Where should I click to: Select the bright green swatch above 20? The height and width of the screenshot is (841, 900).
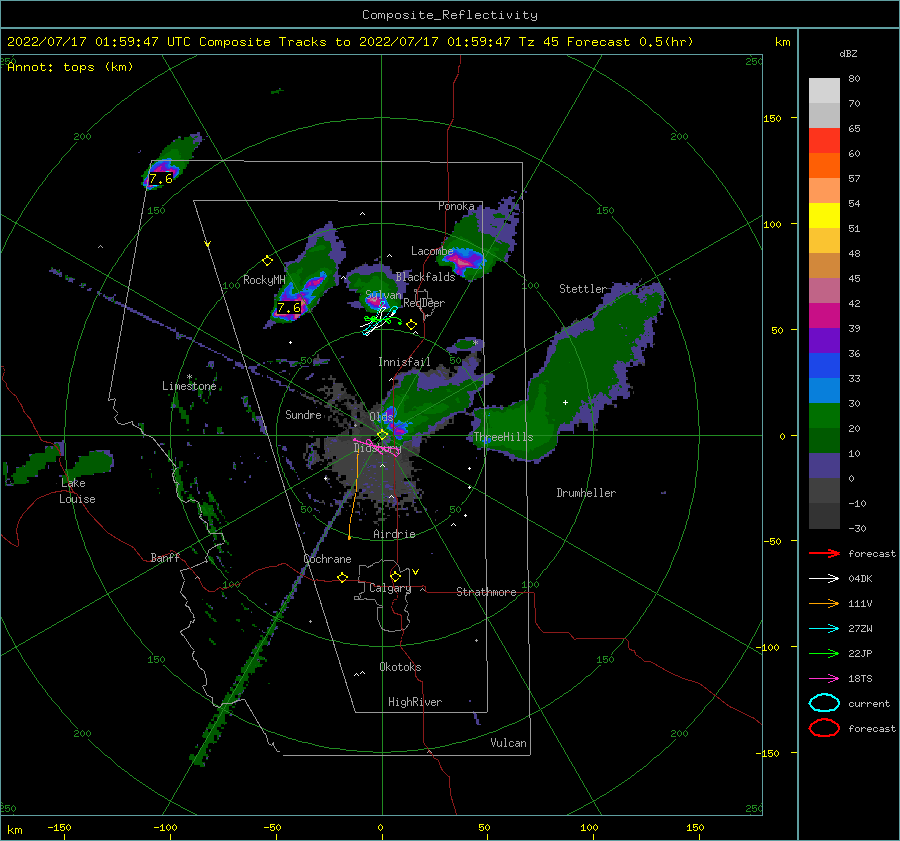824,415
